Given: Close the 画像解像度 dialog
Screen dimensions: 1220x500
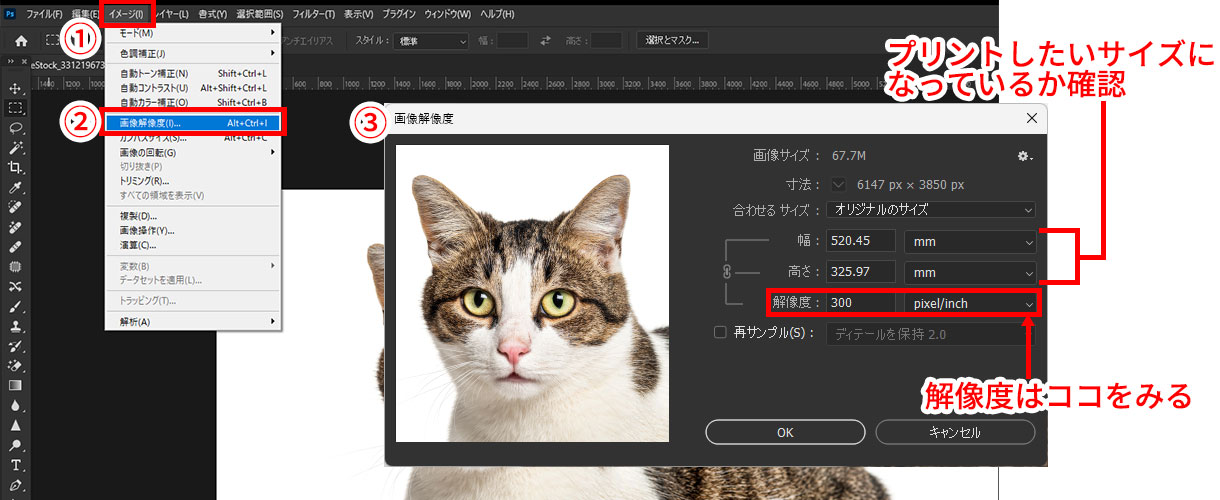Looking at the screenshot, I should (x=1032, y=118).
